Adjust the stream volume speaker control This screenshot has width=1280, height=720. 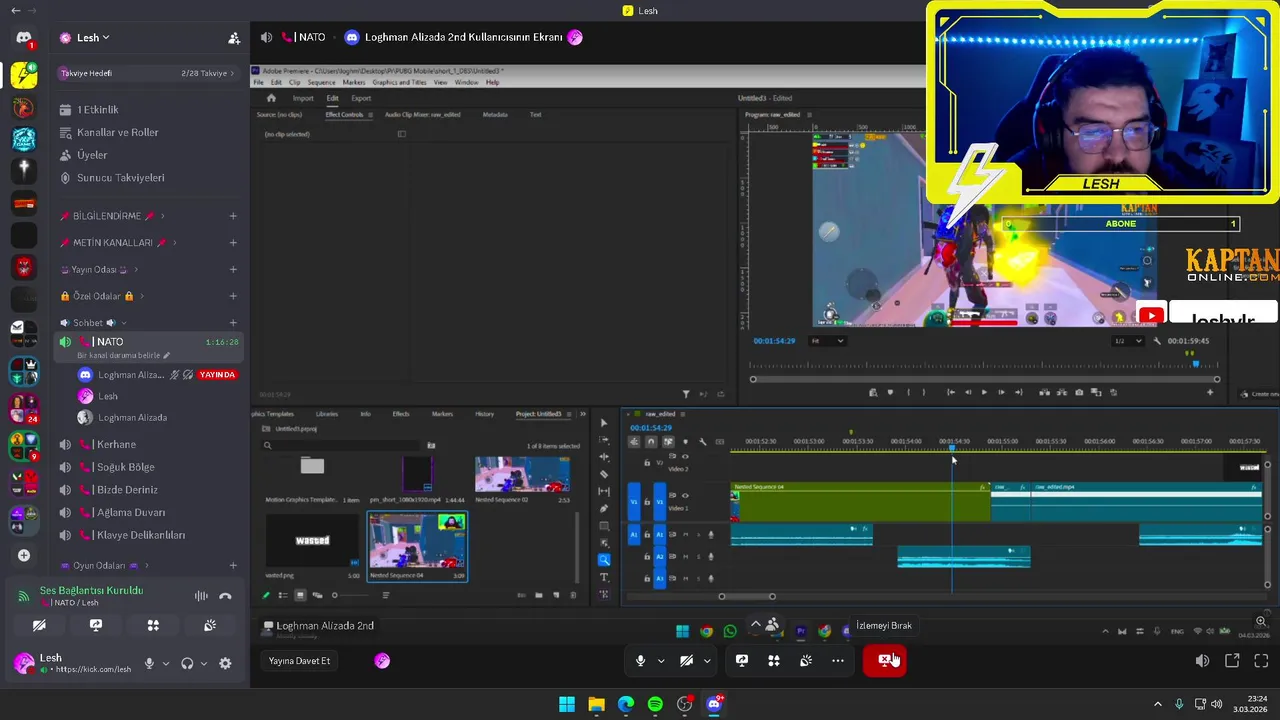pyautogui.click(x=1202, y=661)
